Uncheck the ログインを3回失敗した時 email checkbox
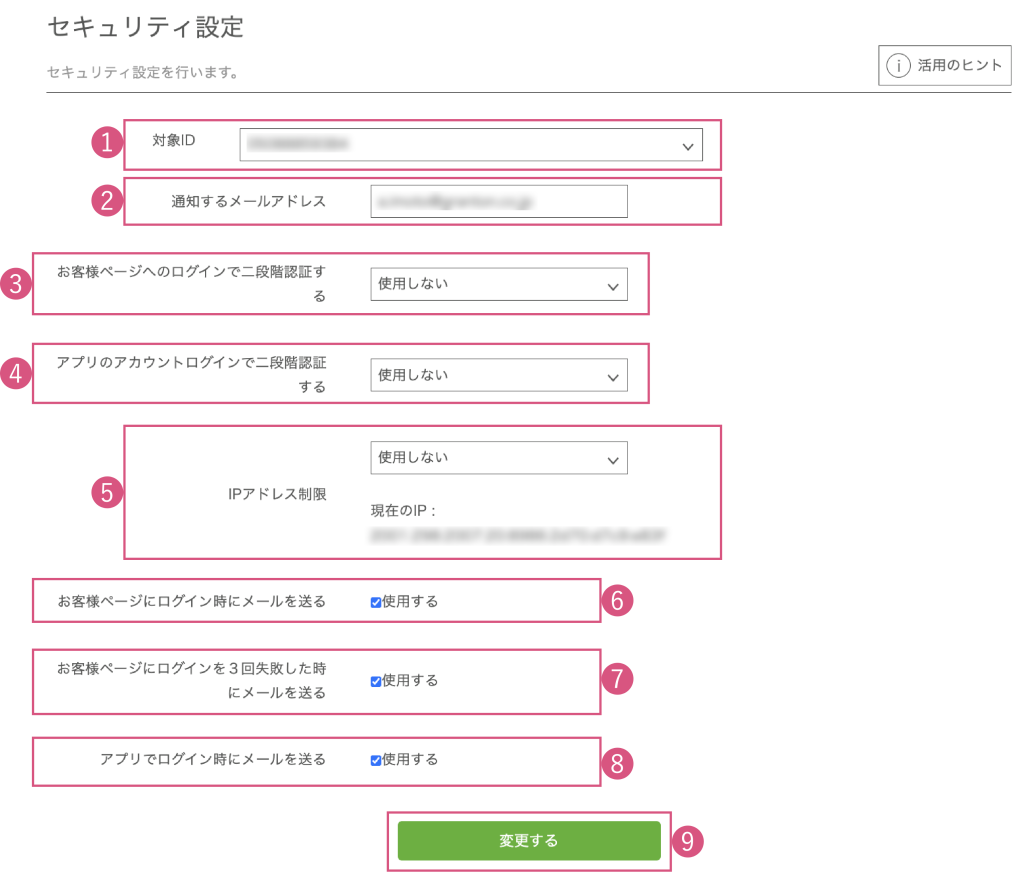The width and height of the screenshot is (1024, 879). [375, 681]
